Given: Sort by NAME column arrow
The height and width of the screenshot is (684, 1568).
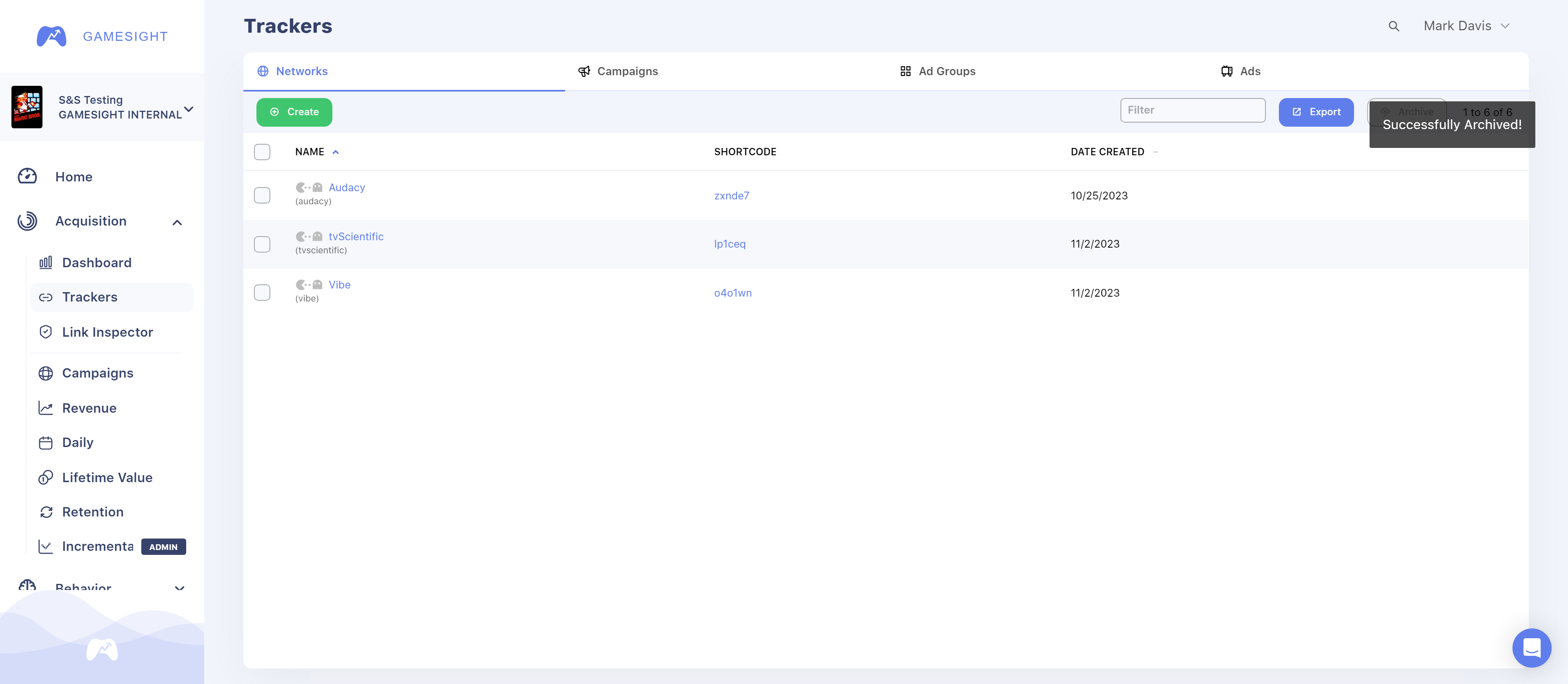Looking at the screenshot, I should point(335,152).
